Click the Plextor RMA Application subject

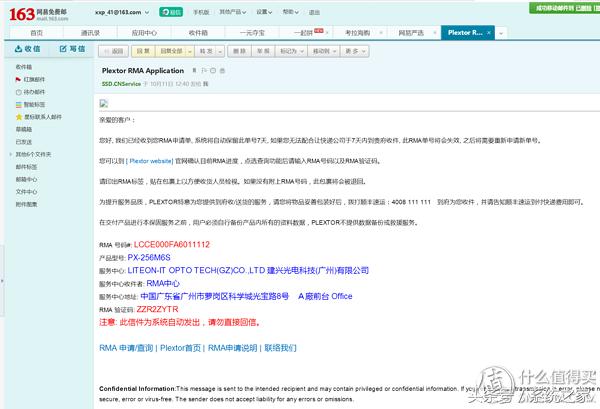click(x=143, y=70)
